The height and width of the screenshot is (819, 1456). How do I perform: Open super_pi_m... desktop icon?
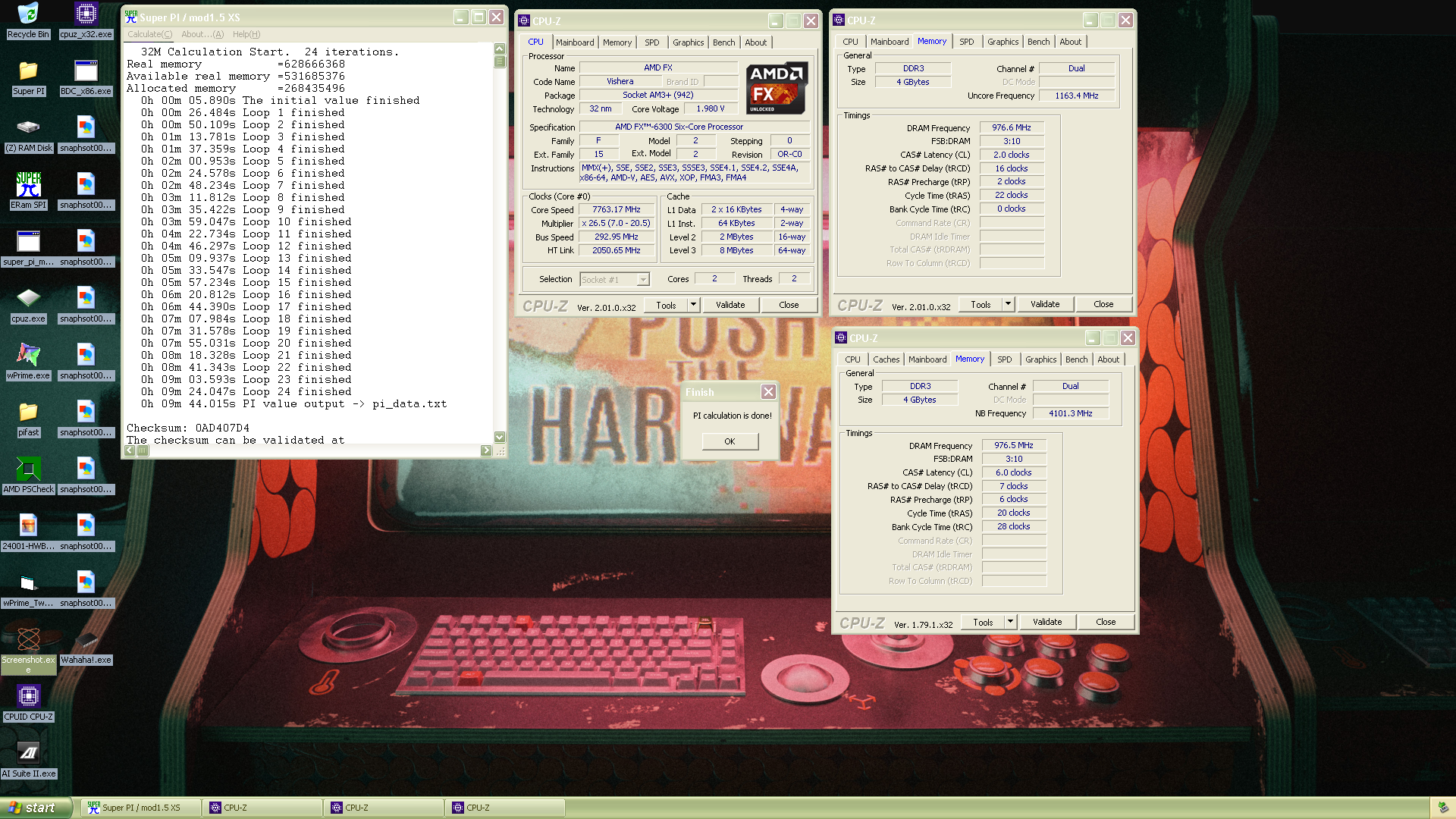[x=28, y=248]
